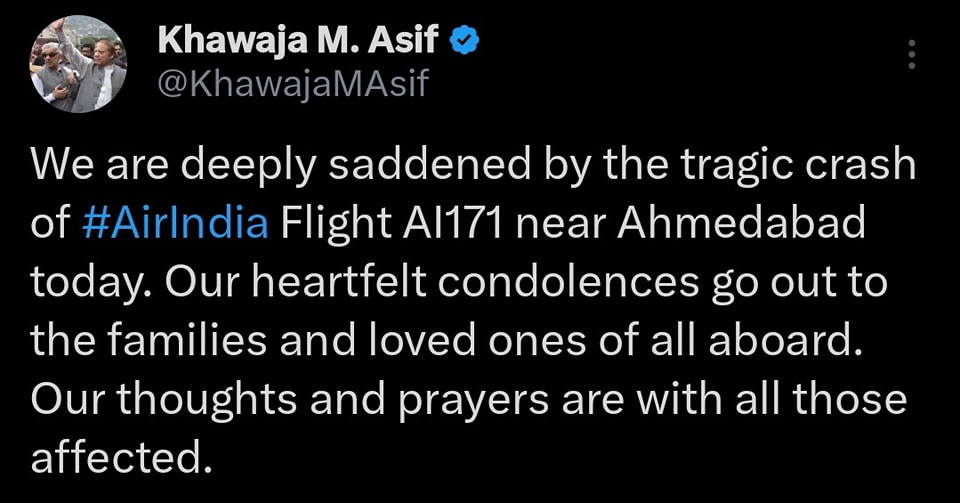This screenshot has width=960, height=503.
Task: Visit the @KhawajaMAsif handle profile
Action: click(293, 83)
